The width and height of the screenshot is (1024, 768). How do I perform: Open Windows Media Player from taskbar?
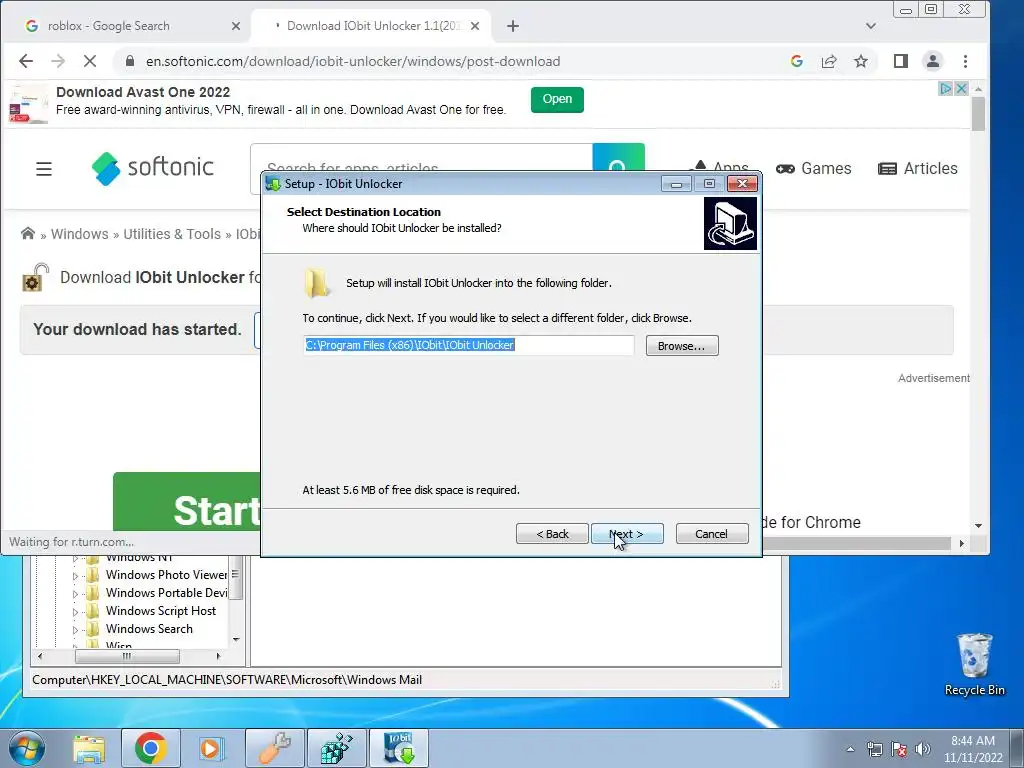[211, 748]
